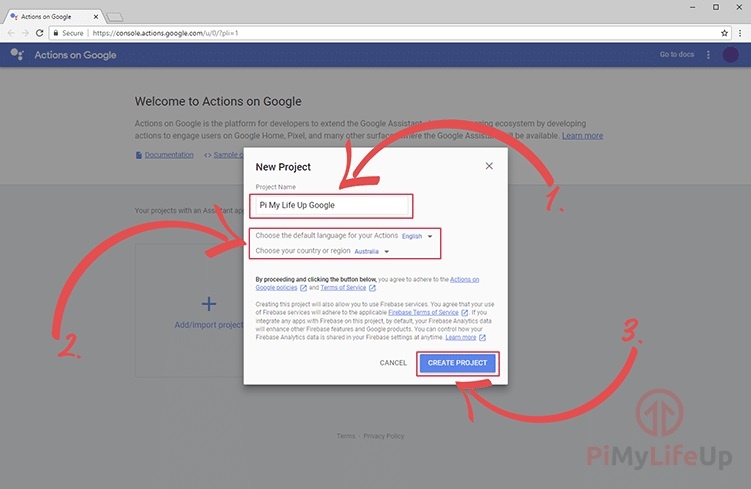Click the browser back arrow
Screen dimensions: 751x489
pyautogui.click(x=11, y=32)
